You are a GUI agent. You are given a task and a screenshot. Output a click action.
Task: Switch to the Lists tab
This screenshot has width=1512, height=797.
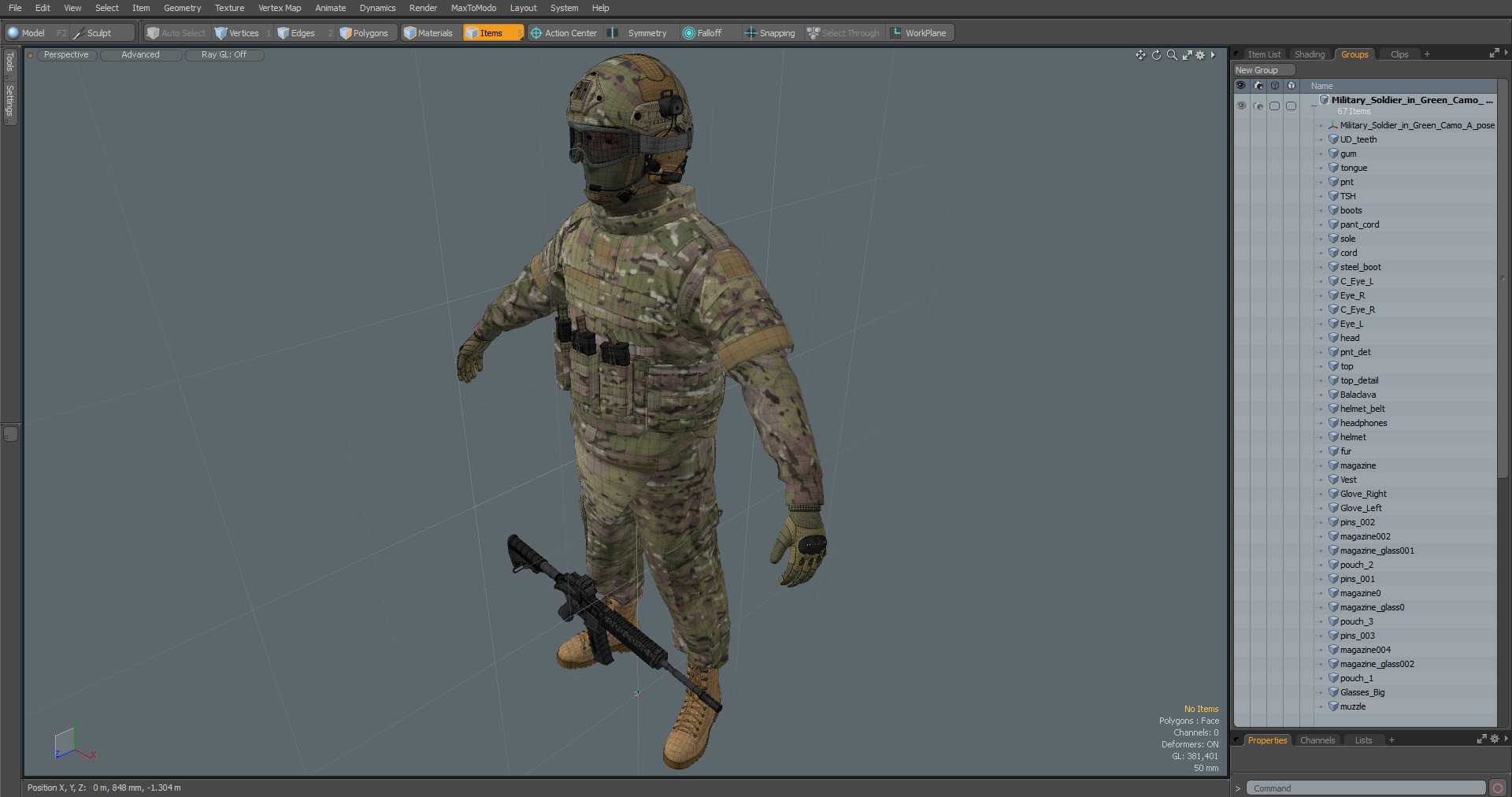tap(1363, 740)
